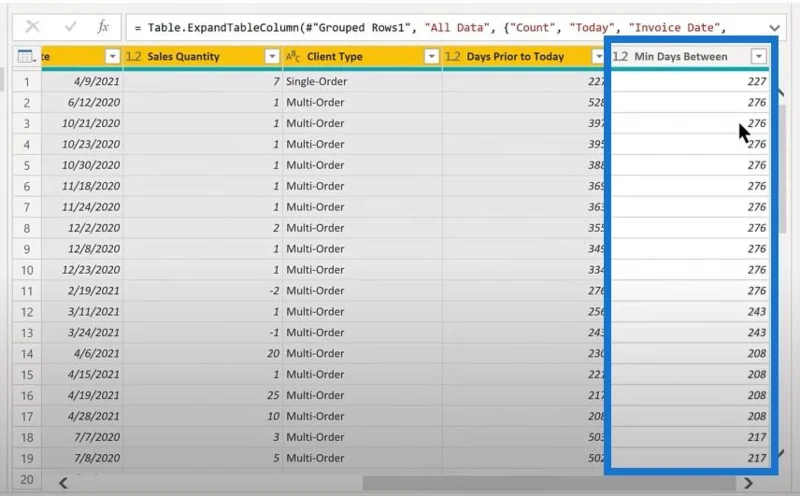This screenshot has width=800, height=496.
Task: Click the Single-Order cell
Action: (x=362, y=82)
